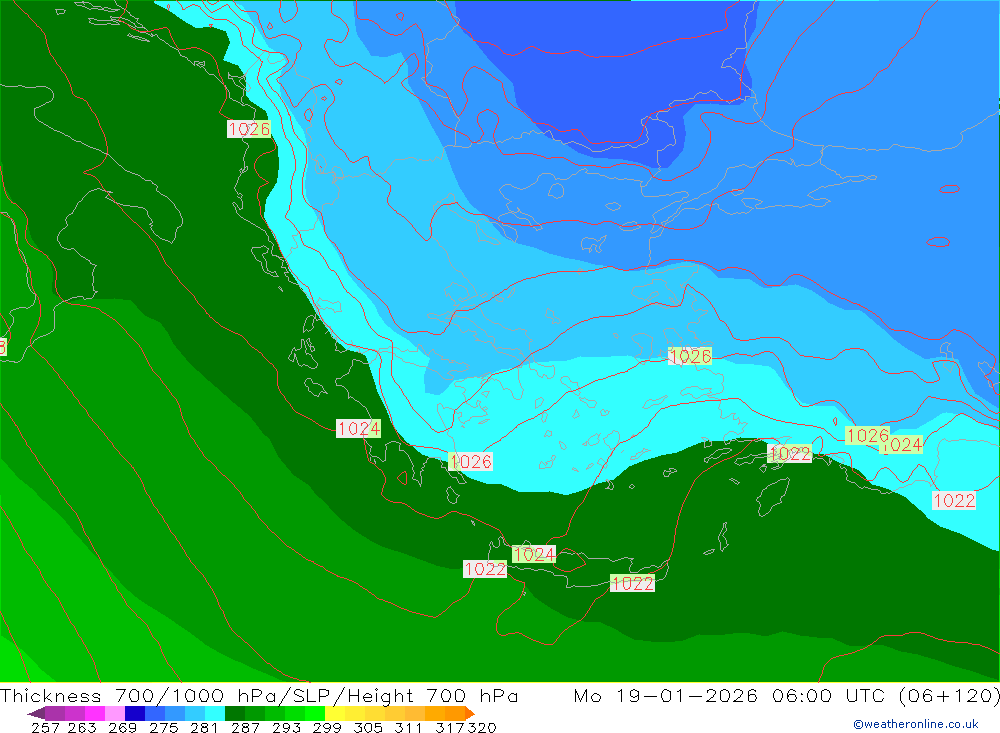The width and height of the screenshot is (1000, 733).
Task: Click the legend value 311
Action: 408,727
